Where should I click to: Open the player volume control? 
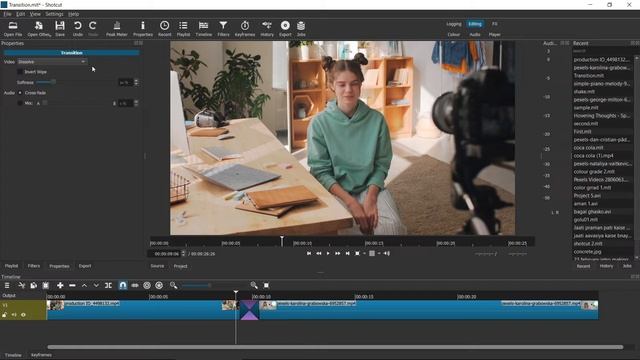pyautogui.click(x=387, y=253)
